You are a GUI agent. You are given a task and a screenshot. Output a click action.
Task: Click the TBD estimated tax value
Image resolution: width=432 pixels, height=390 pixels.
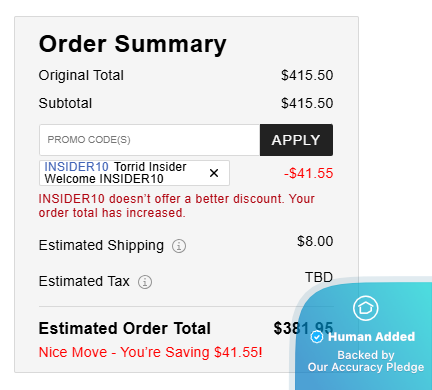(319, 277)
